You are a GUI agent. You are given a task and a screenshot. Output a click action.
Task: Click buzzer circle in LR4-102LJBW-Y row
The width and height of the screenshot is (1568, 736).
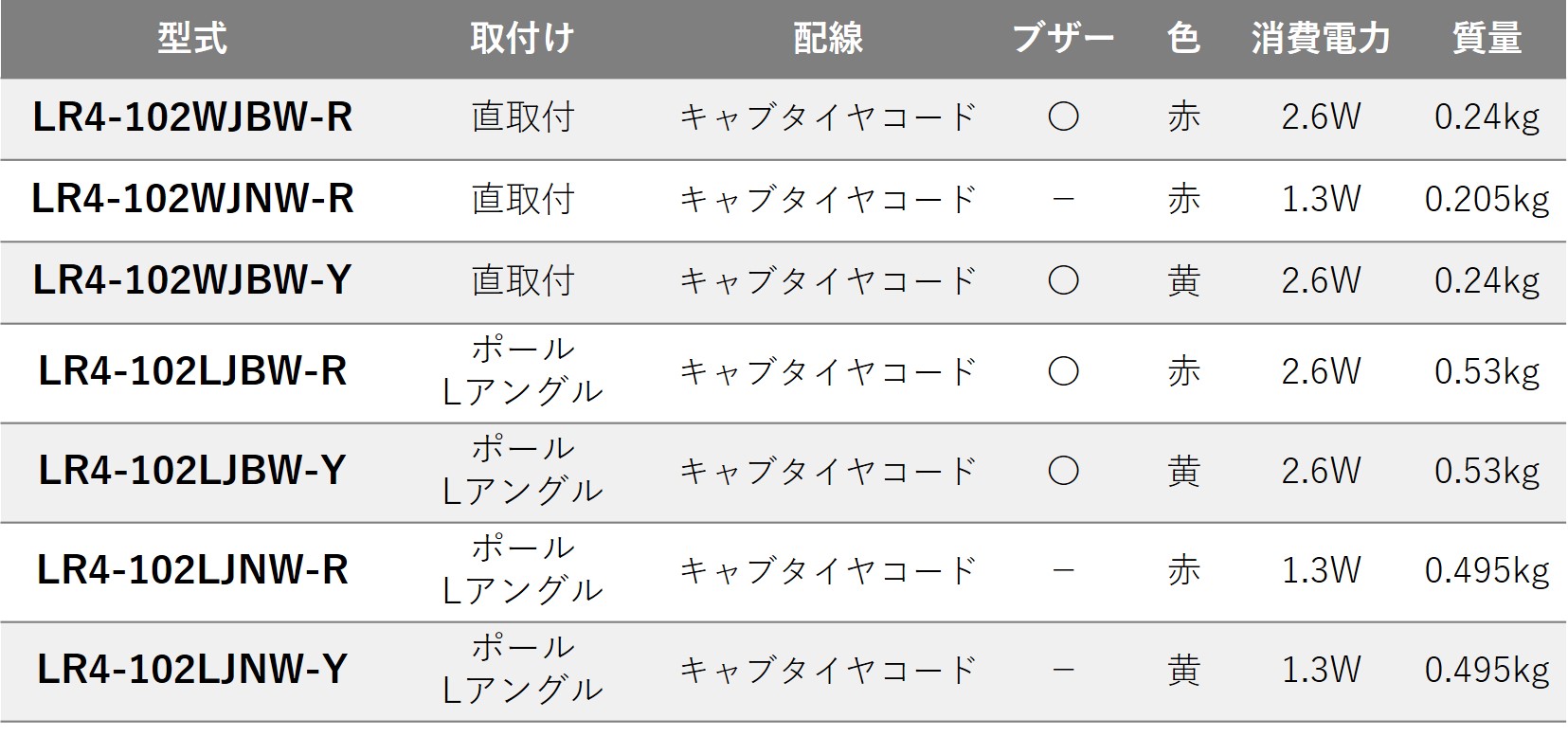coord(1063,471)
